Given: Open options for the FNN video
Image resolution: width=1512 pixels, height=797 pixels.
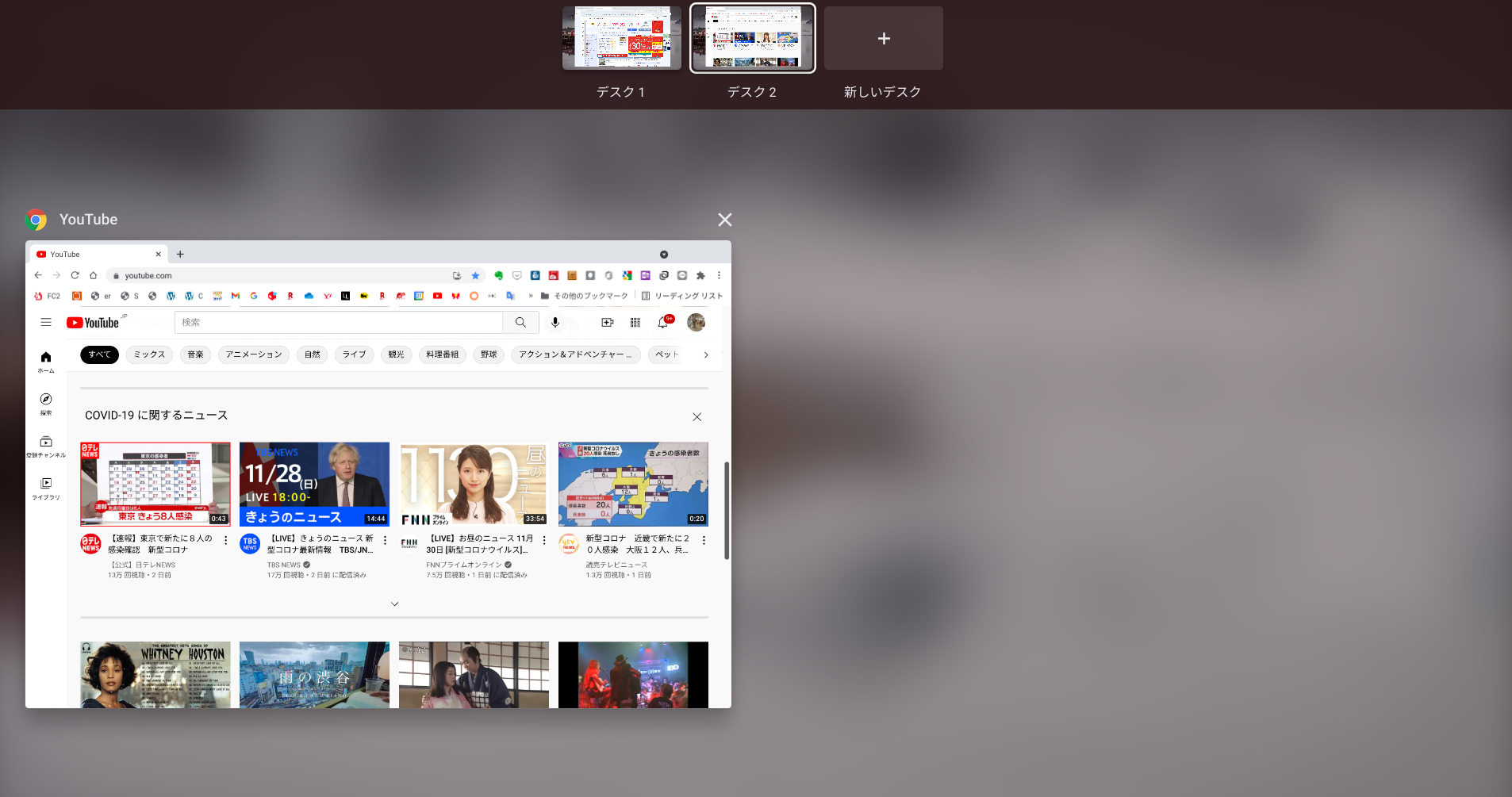Looking at the screenshot, I should [x=544, y=540].
